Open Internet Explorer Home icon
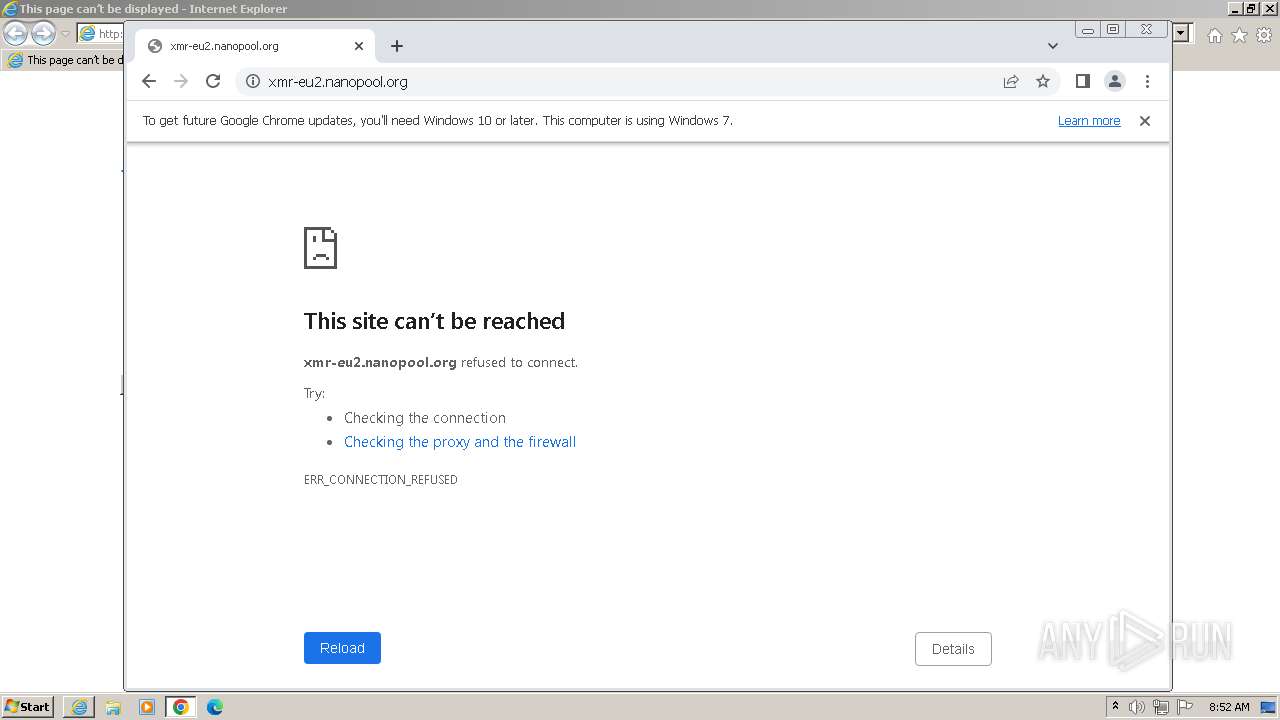Screen dimensions: 1280x720 pos(1214,35)
